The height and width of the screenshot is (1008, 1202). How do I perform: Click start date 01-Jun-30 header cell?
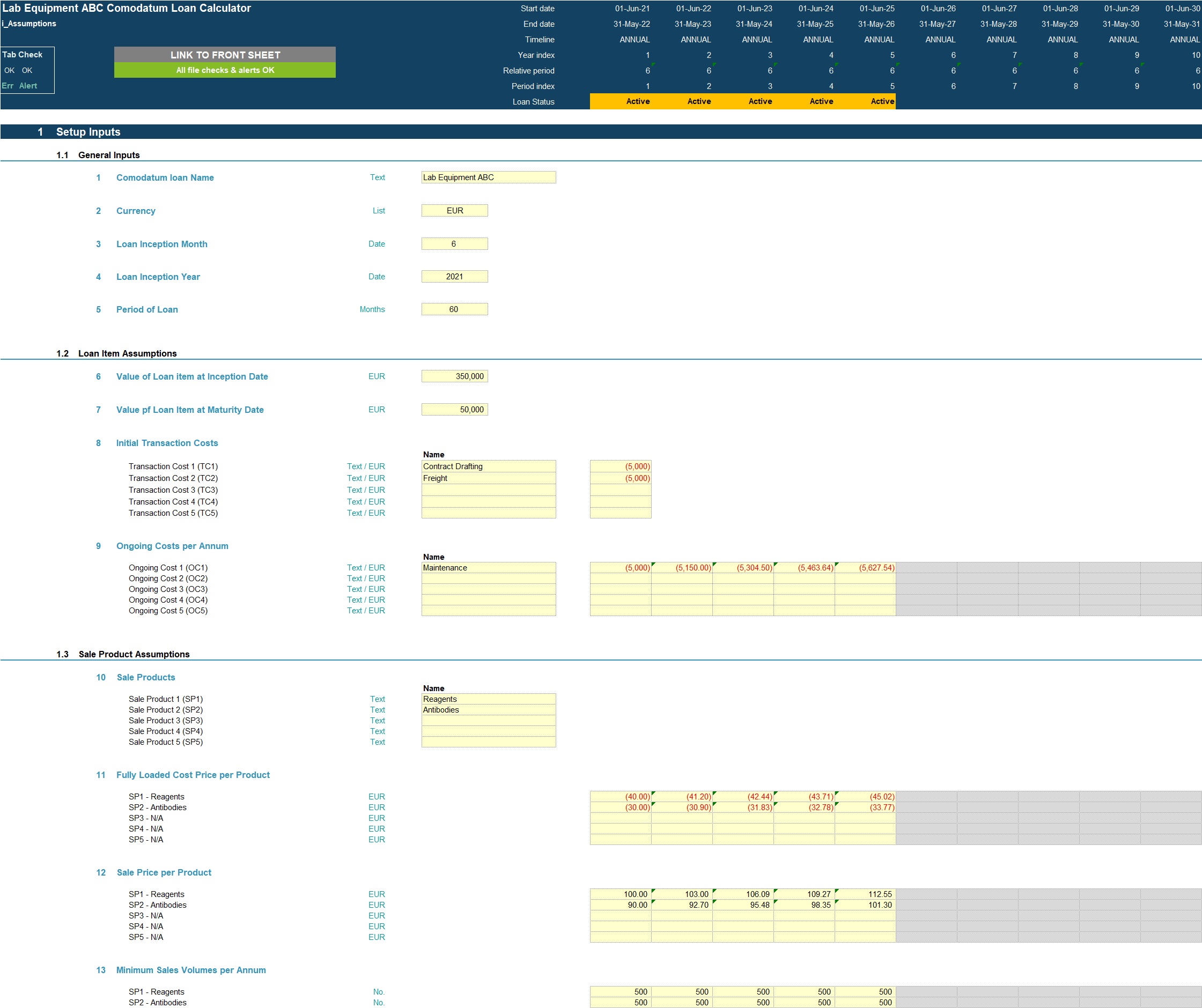tap(1182, 9)
